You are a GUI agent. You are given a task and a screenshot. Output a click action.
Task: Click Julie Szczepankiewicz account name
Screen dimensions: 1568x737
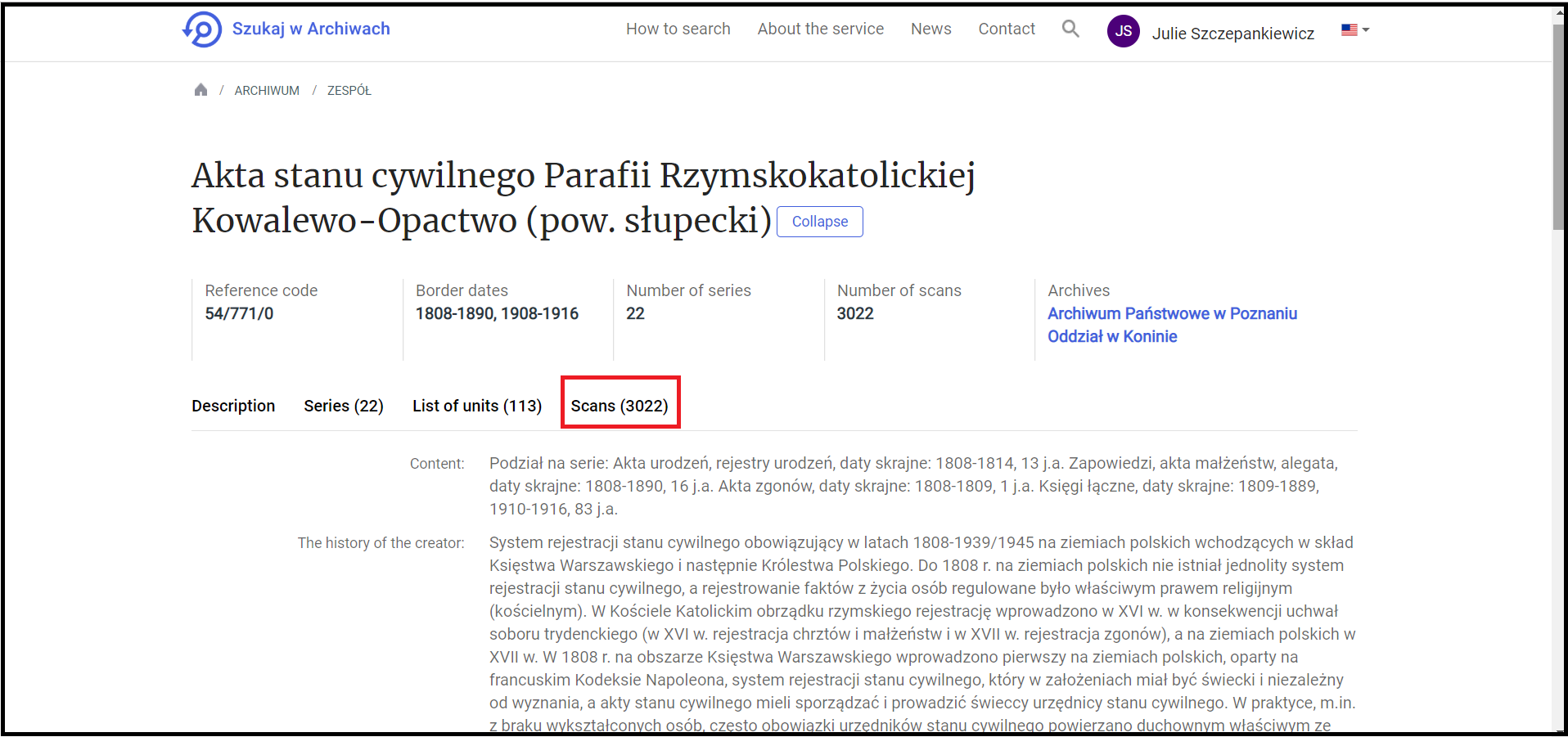point(1232,33)
